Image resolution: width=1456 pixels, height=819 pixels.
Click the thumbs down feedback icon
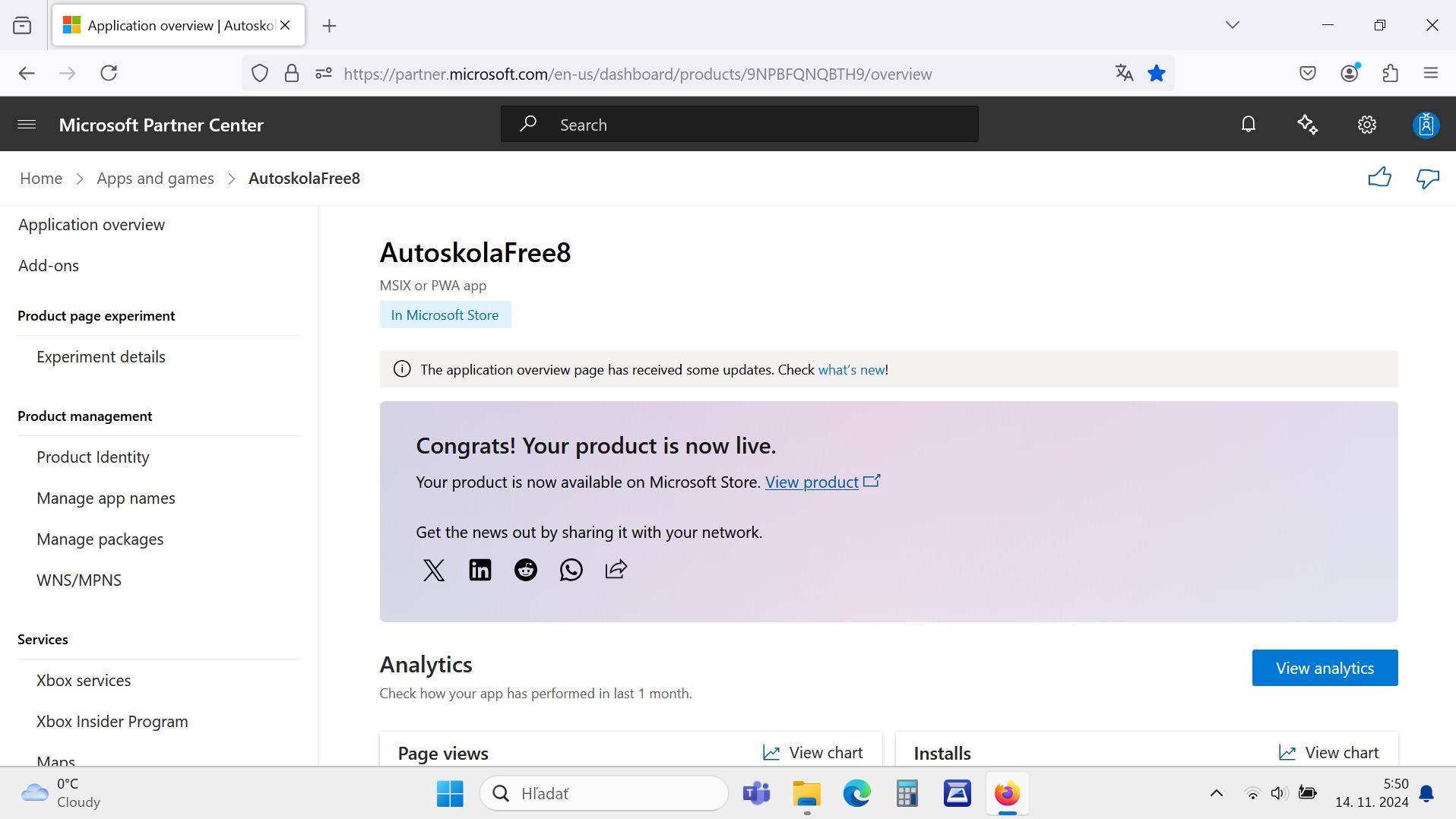(1427, 179)
